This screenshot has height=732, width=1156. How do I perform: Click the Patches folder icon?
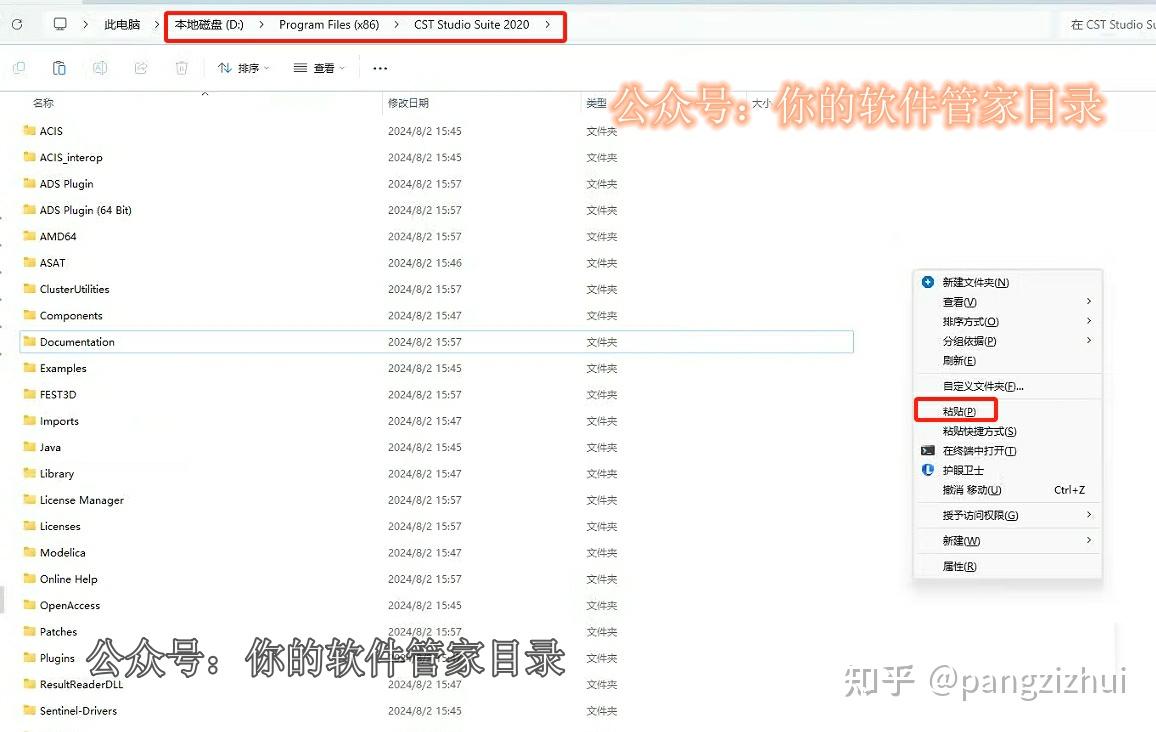(29, 631)
